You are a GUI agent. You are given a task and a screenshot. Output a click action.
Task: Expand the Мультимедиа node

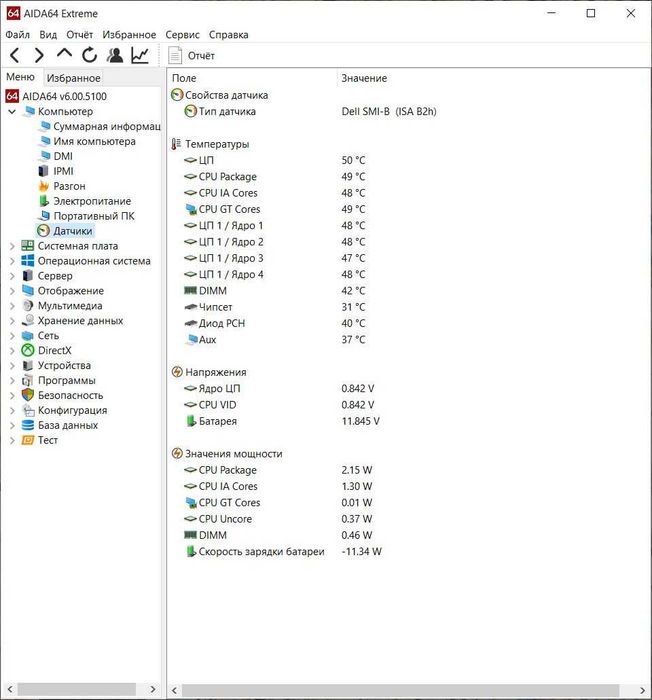pos(12,306)
